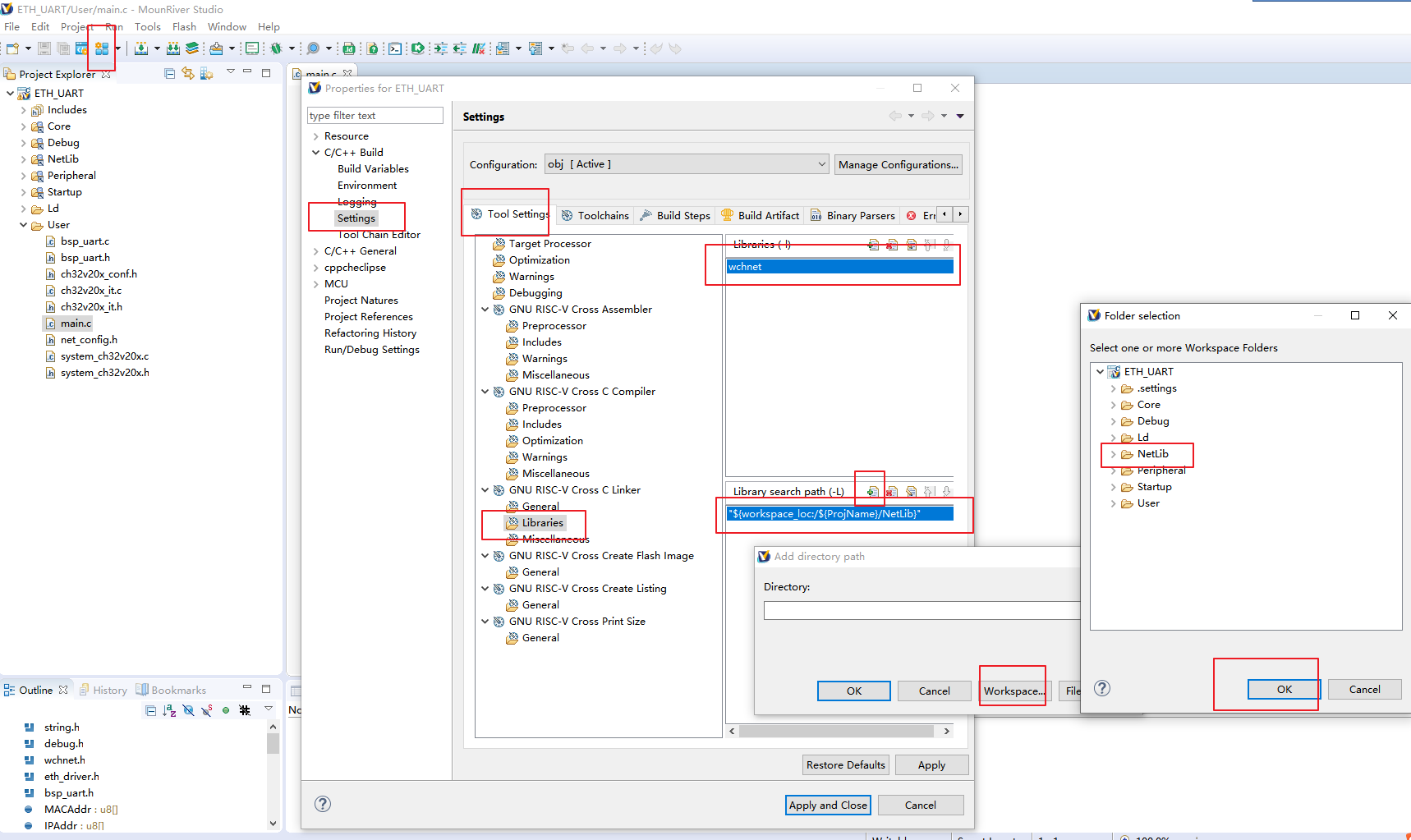Switch to the History view tab
This screenshot has width=1411, height=840.
pyautogui.click(x=103, y=690)
